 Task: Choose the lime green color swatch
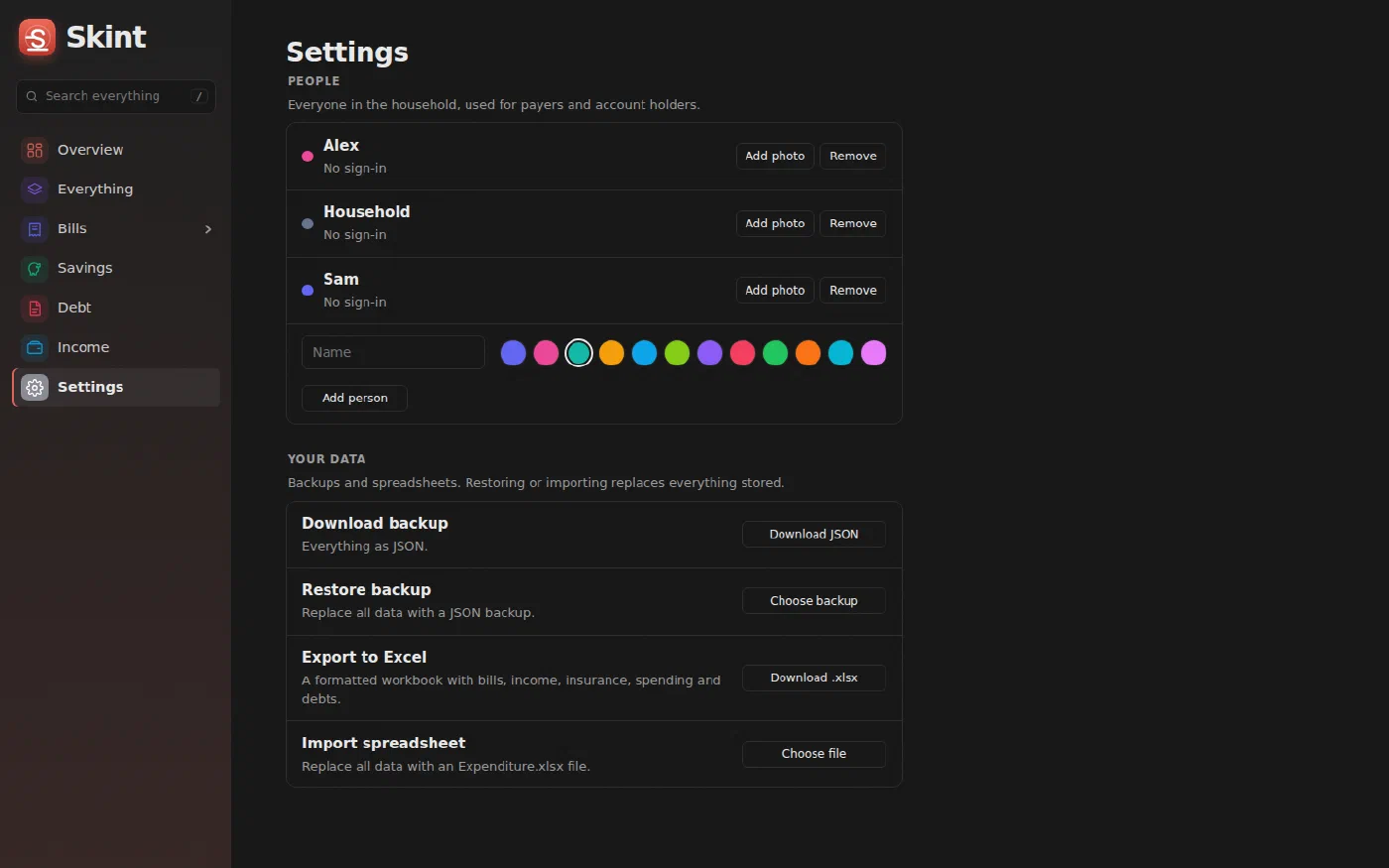[677, 353]
